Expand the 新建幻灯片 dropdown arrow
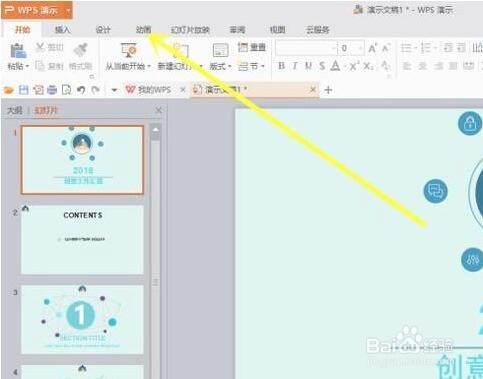This screenshot has width=483, height=379. pyautogui.click(x=201, y=66)
